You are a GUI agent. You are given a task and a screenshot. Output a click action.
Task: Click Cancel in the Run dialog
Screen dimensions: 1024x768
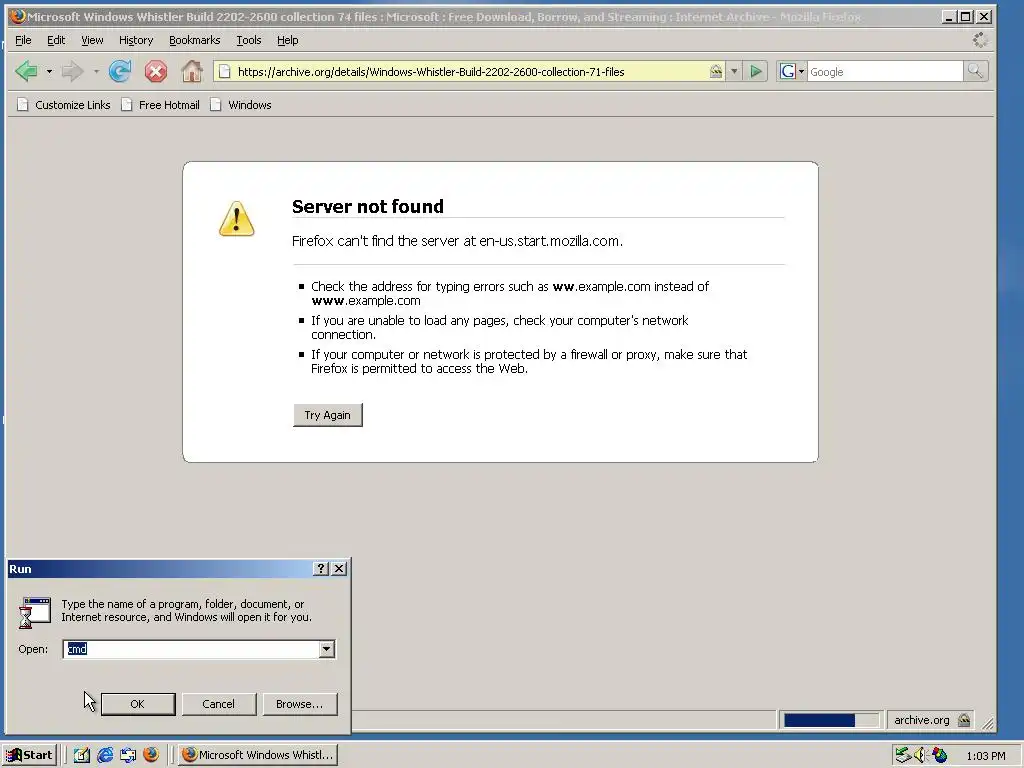pos(219,704)
